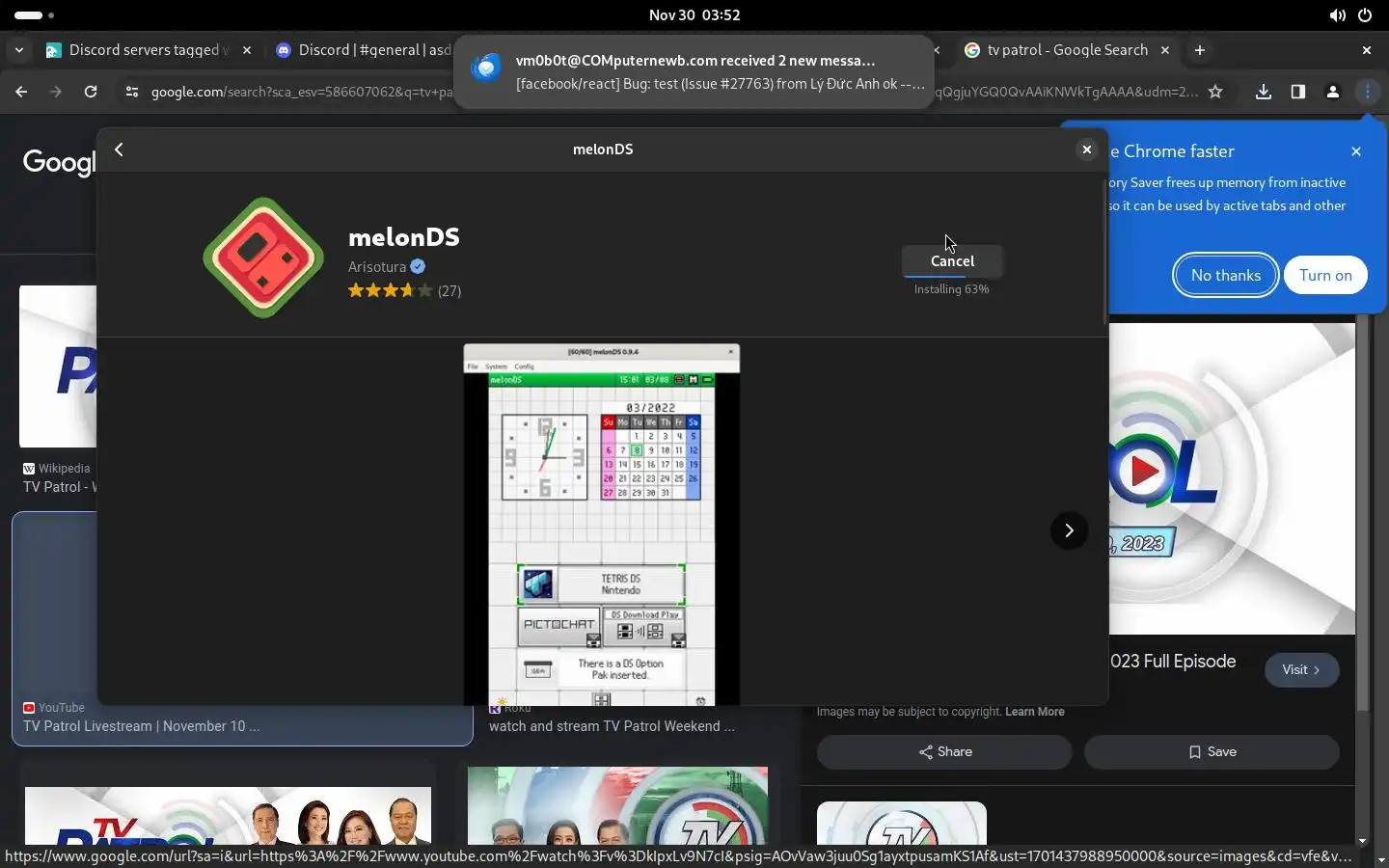Open the melonDS star rating reviews
Screen dimensions: 1389x868
pyautogui.click(x=404, y=290)
